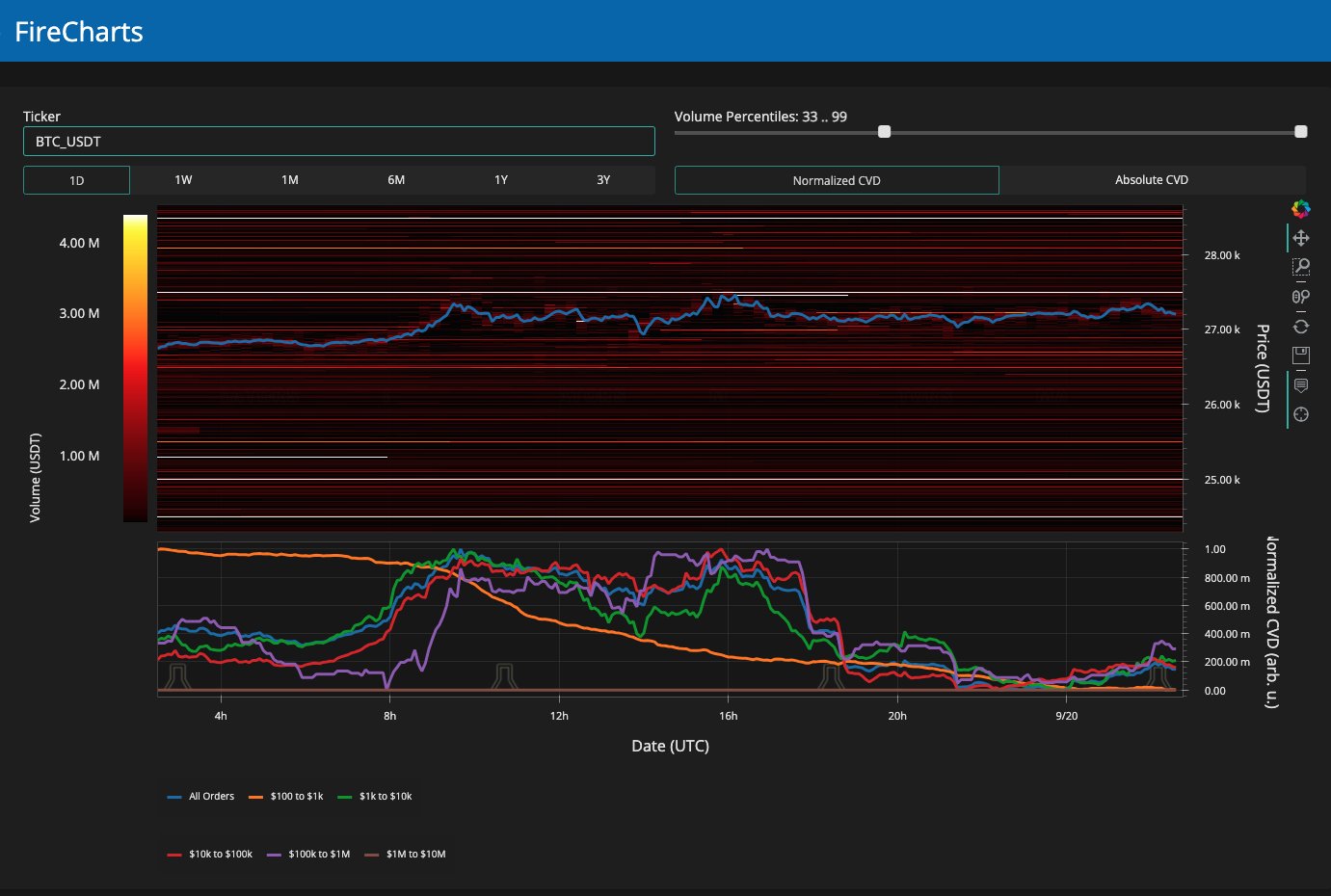Activate the Box Zoom tool
Viewport: 1331px width, 896px height.
pos(1300,267)
